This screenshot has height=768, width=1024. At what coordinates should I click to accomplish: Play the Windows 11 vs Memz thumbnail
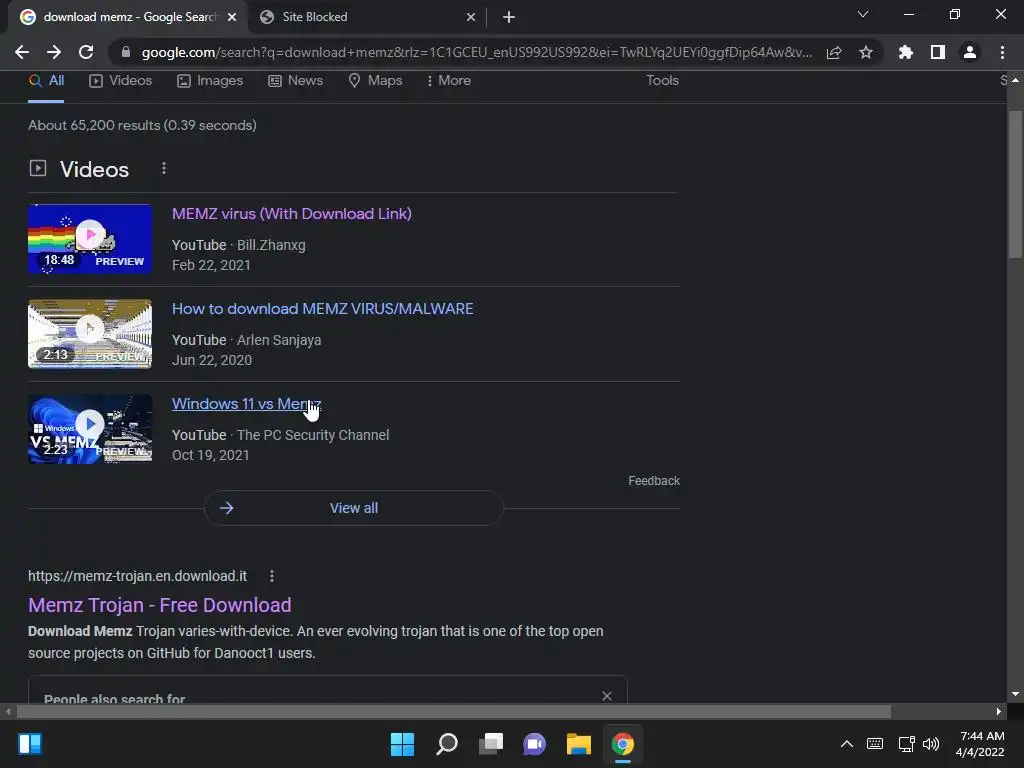pos(90,428)
